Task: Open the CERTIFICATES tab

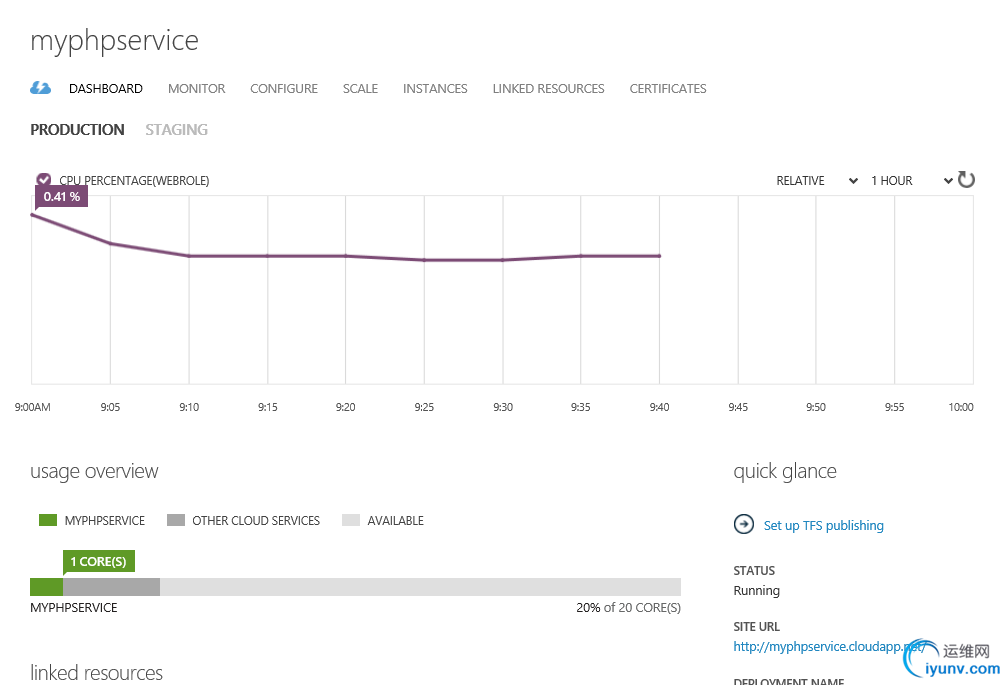Action: click(x=668, y=89)
